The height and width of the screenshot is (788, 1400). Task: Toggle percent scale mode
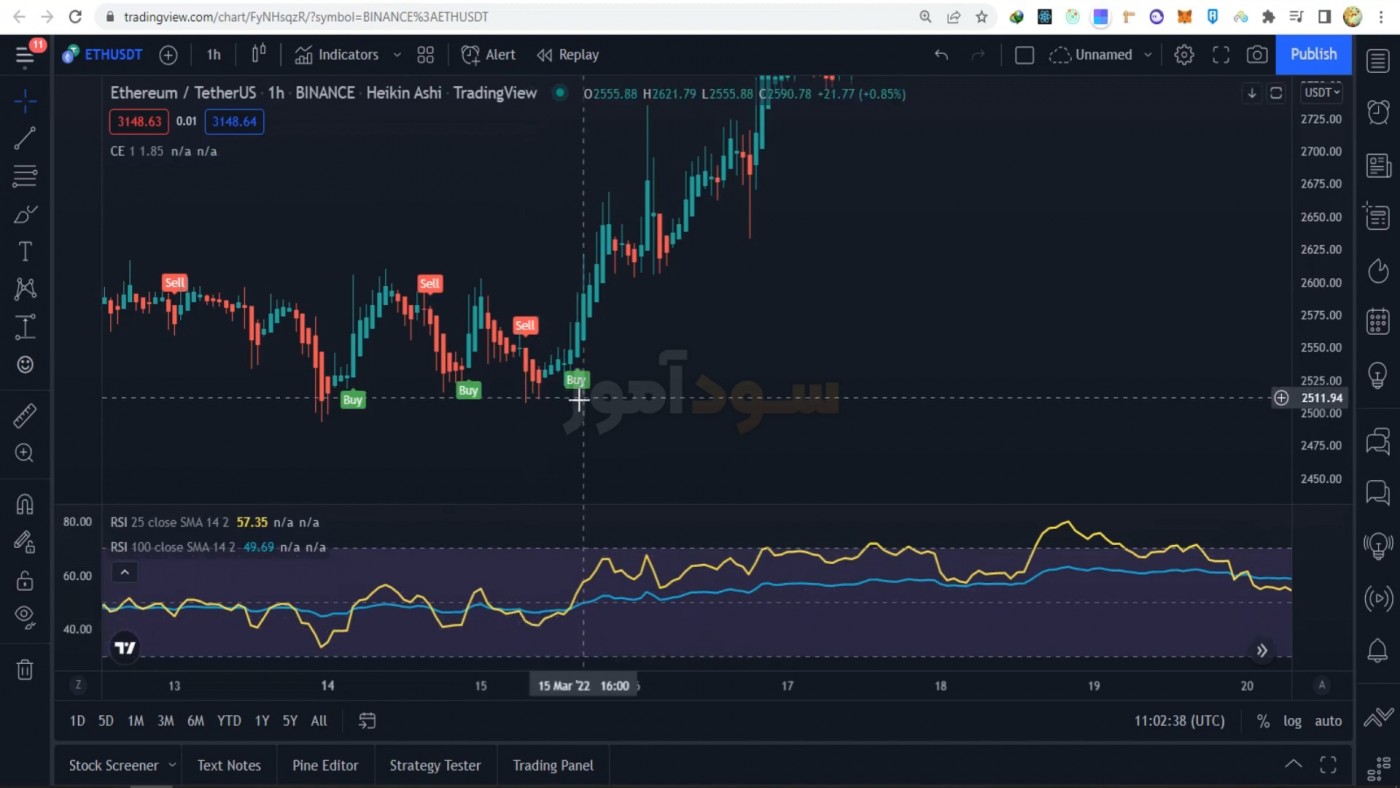pos(1263,721)
